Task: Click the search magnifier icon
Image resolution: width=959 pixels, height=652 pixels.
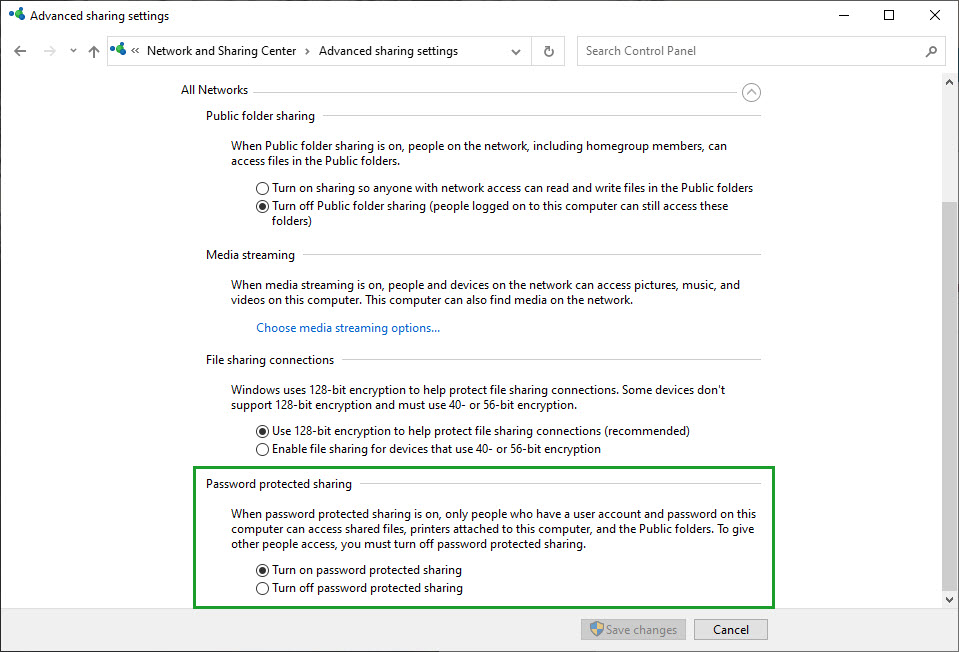Action: tap(931, 50)
